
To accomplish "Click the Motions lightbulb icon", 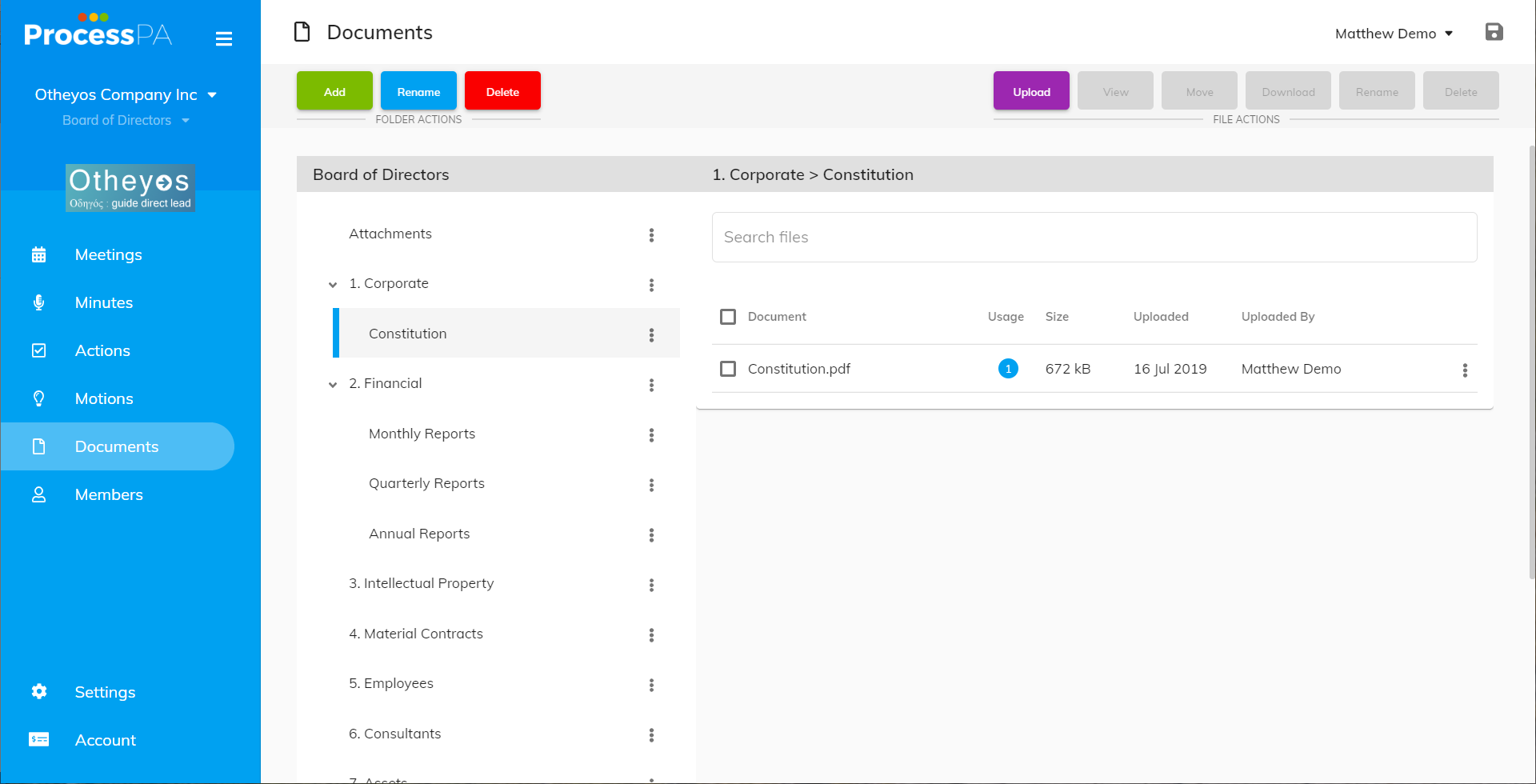I will click(x=38, y=398).
